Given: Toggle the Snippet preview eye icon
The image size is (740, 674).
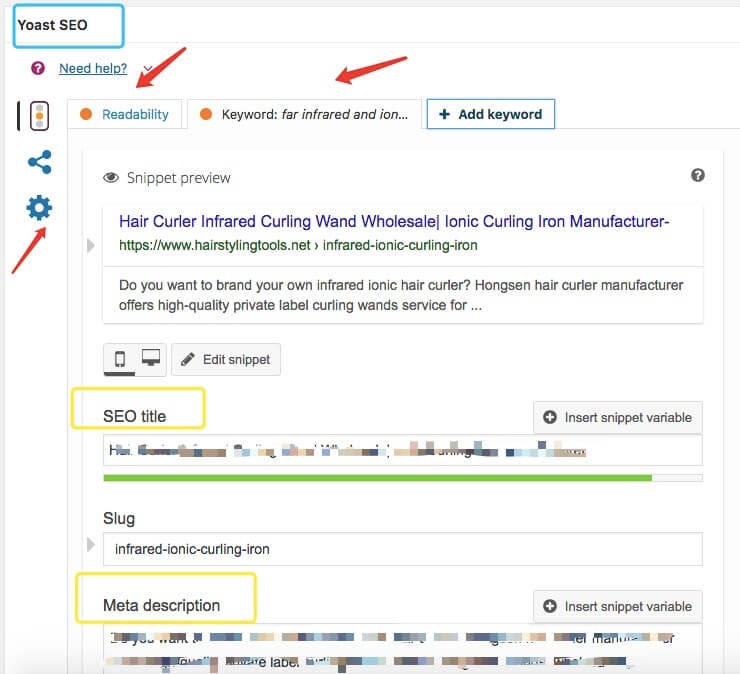Looking at the screenshot, I should (x=111, y=177).
